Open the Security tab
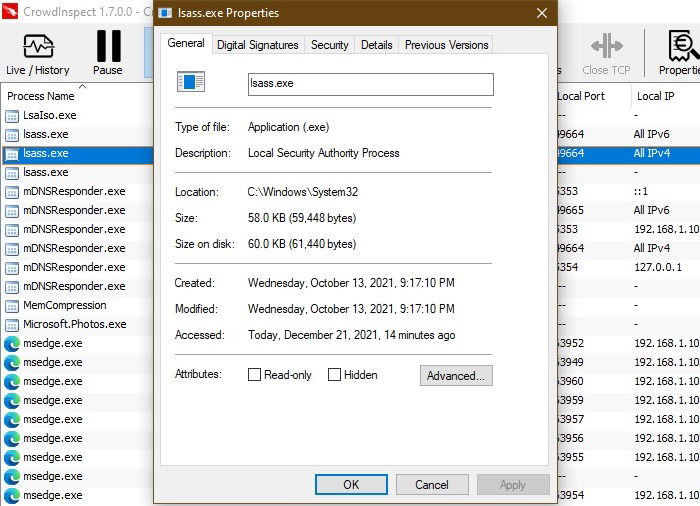 pyautogui.click(x=329, y=45)
